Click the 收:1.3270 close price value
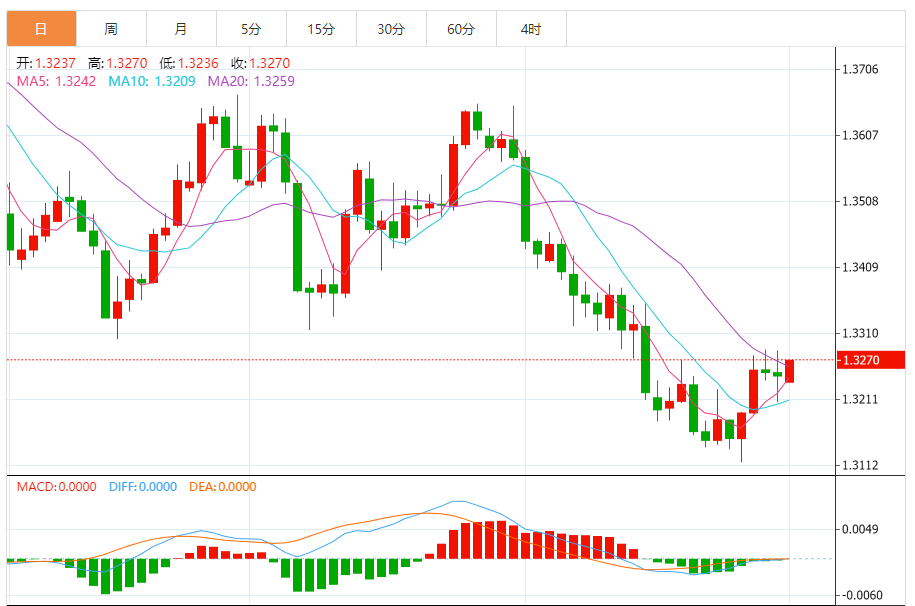Image resolution: width=915 pixels, height=606 pixels. pyautogui.click(x=260, y=63)
